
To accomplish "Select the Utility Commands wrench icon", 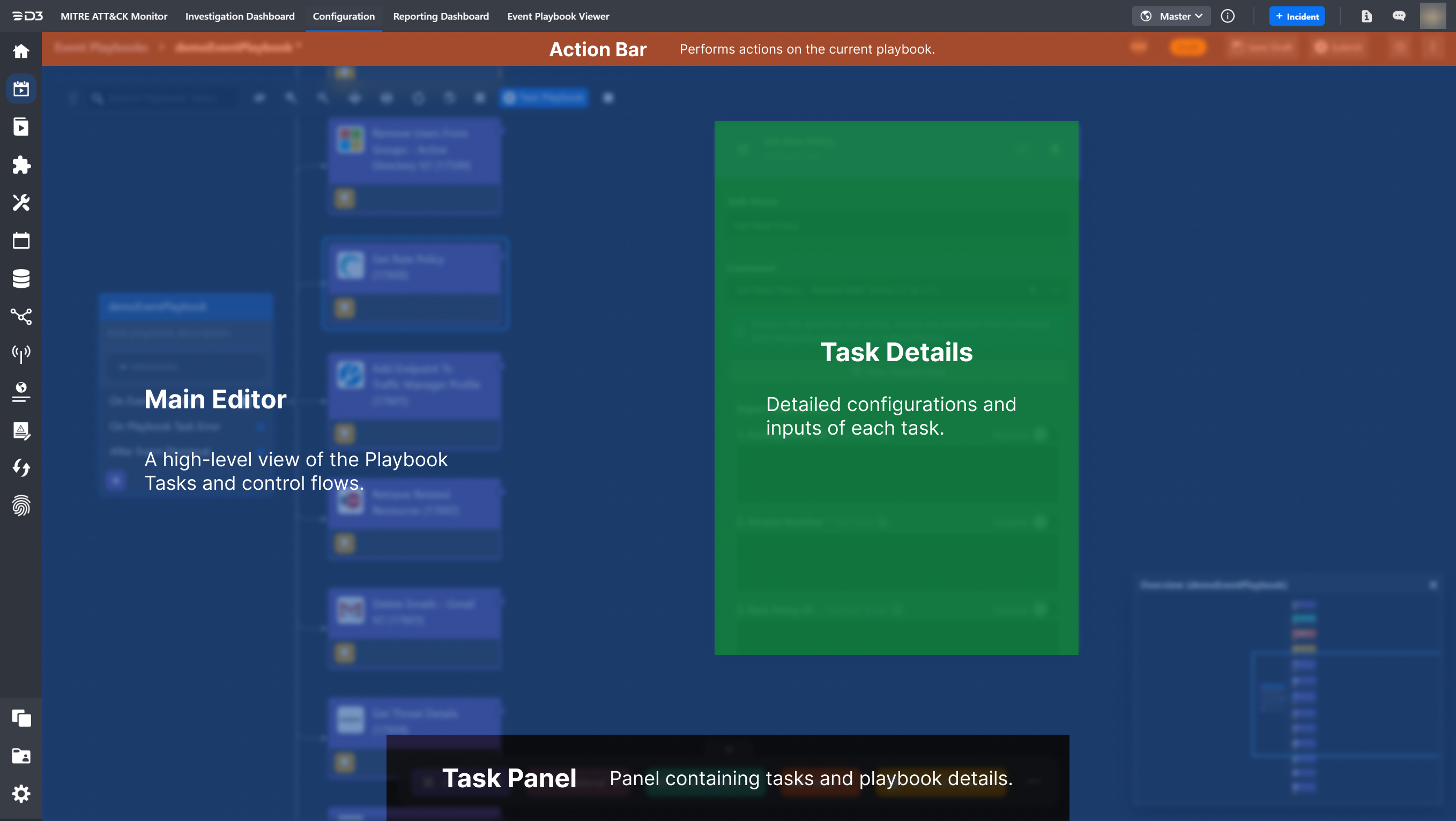I will click(21, 203).
